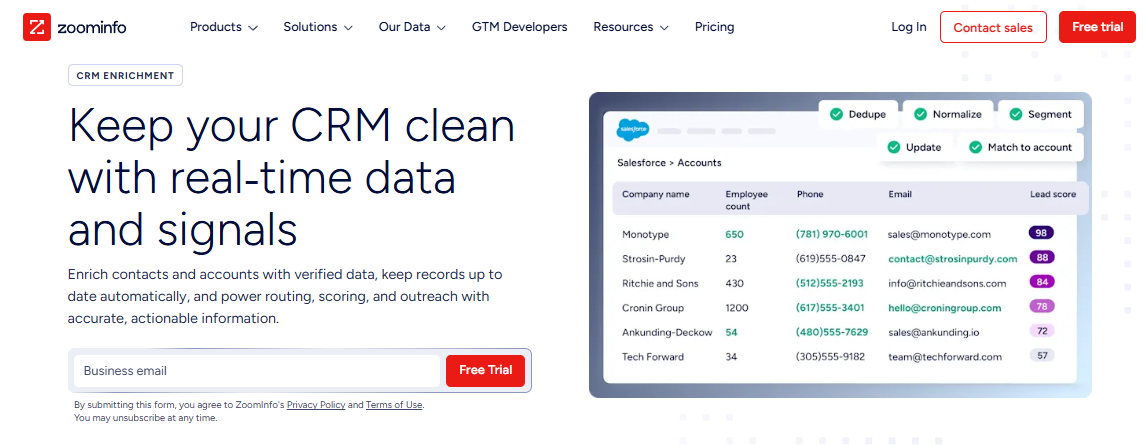The image size is (1144, 445).
Task: Click the lead score 98 badge
Action: point(1041,233)
